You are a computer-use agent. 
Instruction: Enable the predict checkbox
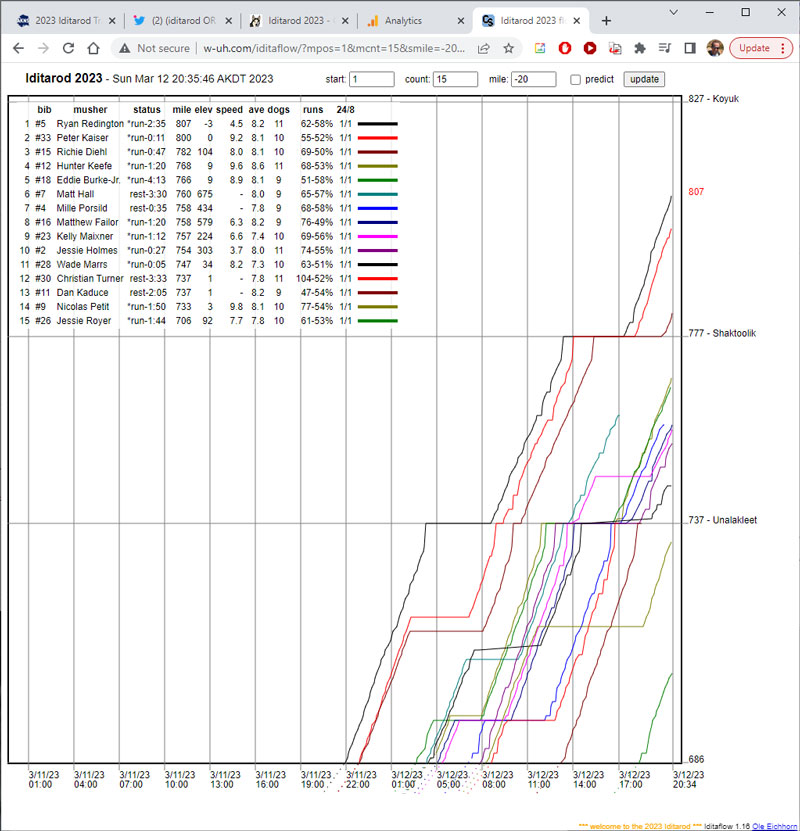[x=575, y=79]
